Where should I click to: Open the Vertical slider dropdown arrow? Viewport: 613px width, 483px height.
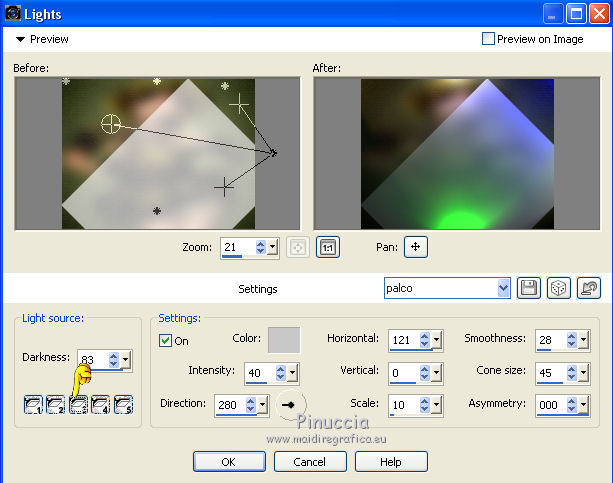point(437,373)
